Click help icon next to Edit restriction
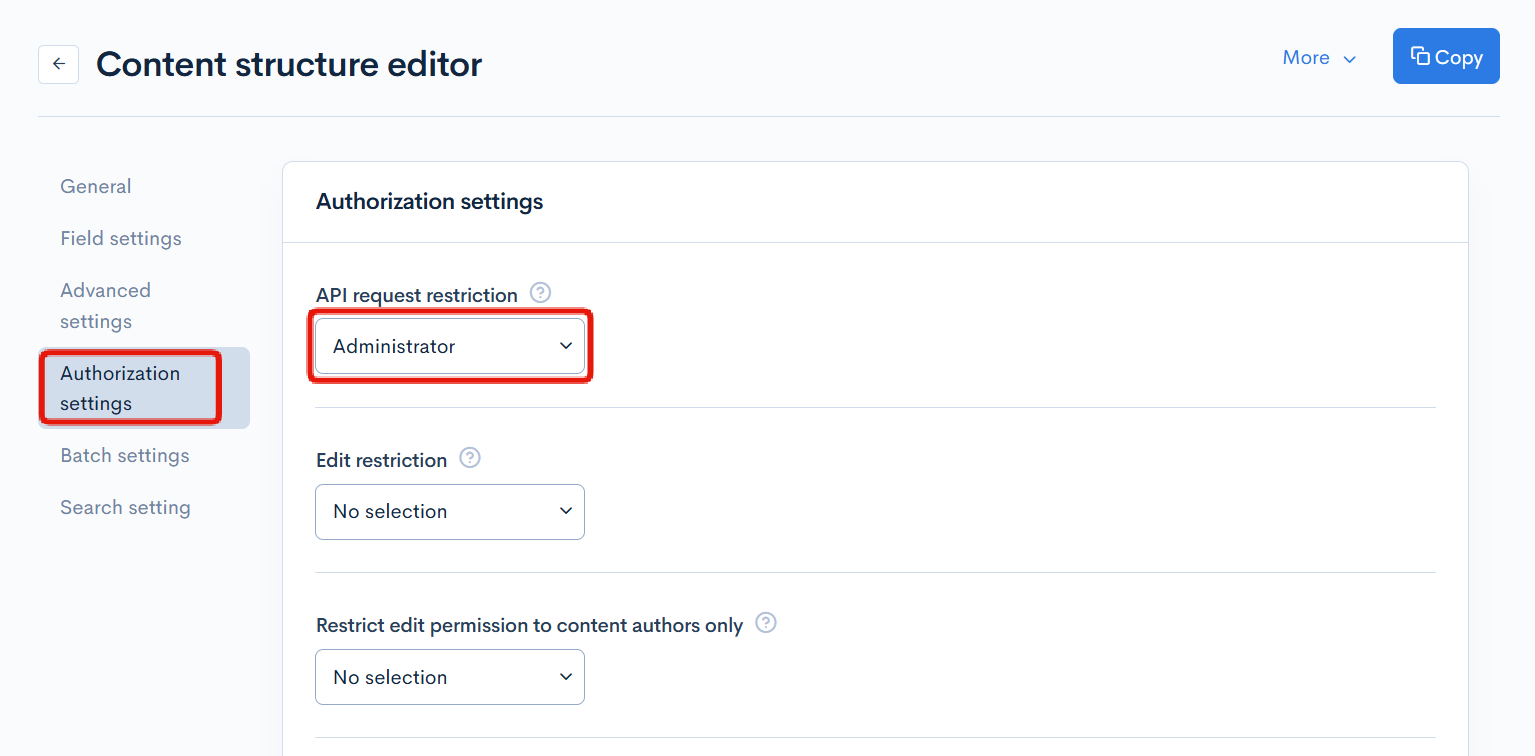This screenshot has width=1535, height=756. pyautogui.click(x=469, y=458)
